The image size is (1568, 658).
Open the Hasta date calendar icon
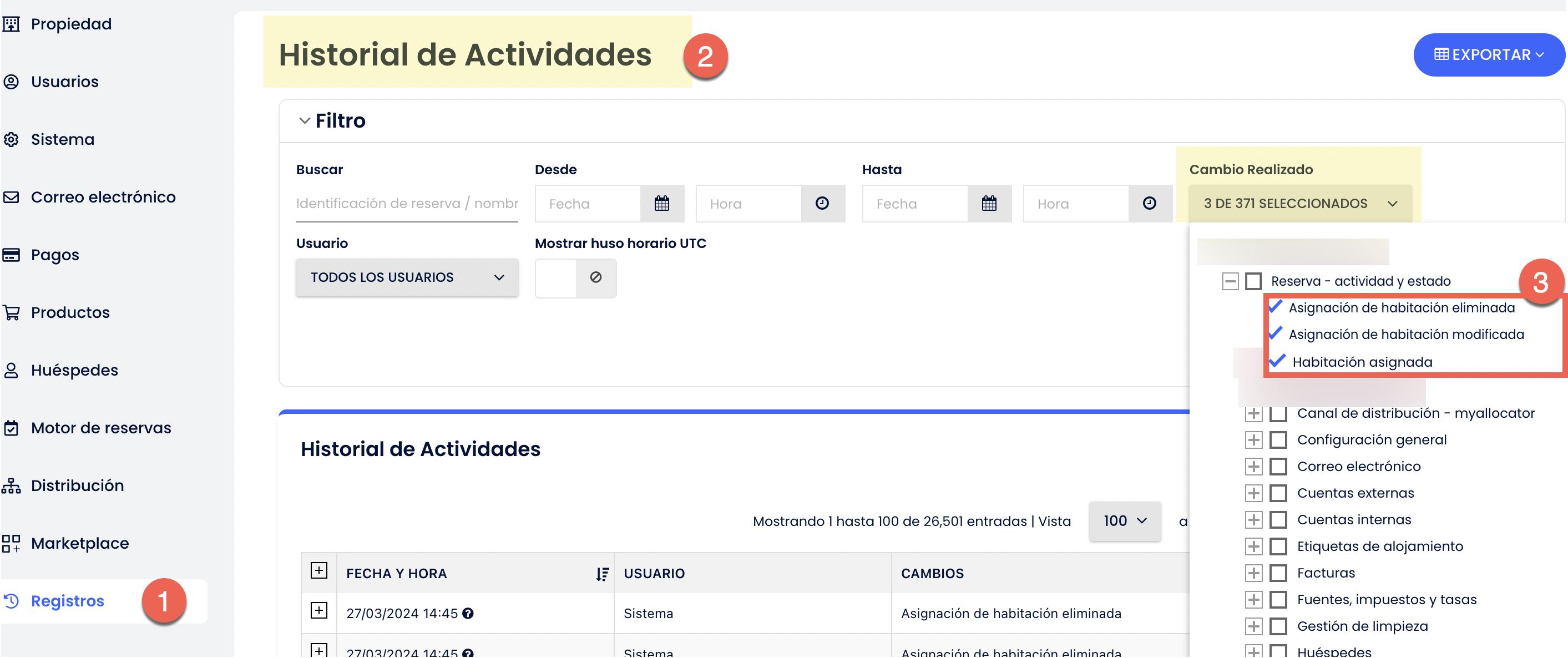(989, 203)
